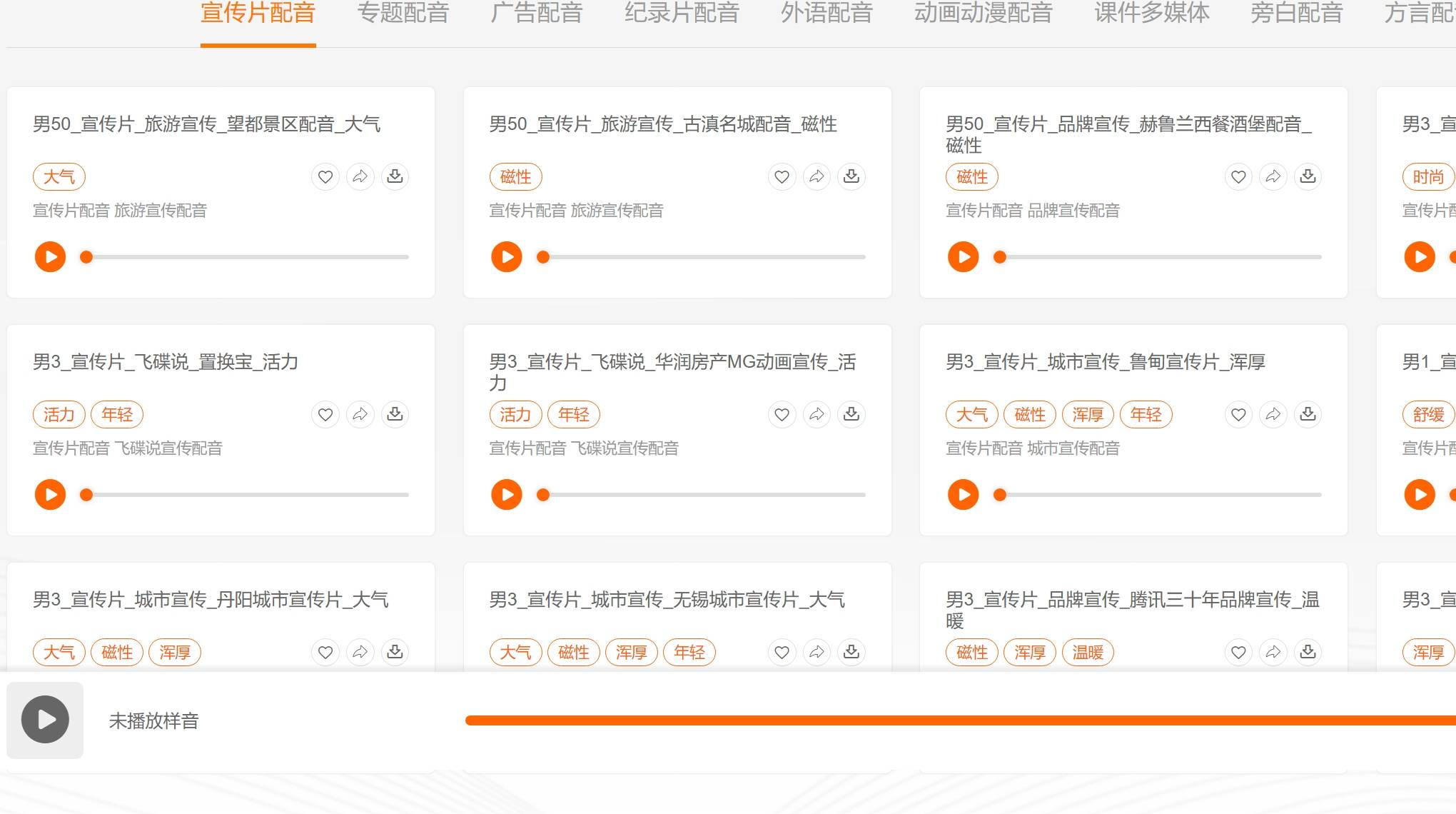
Task: Share the 赫鲁兰西餐酒堡配音 card
Action: coord(1273,176)
